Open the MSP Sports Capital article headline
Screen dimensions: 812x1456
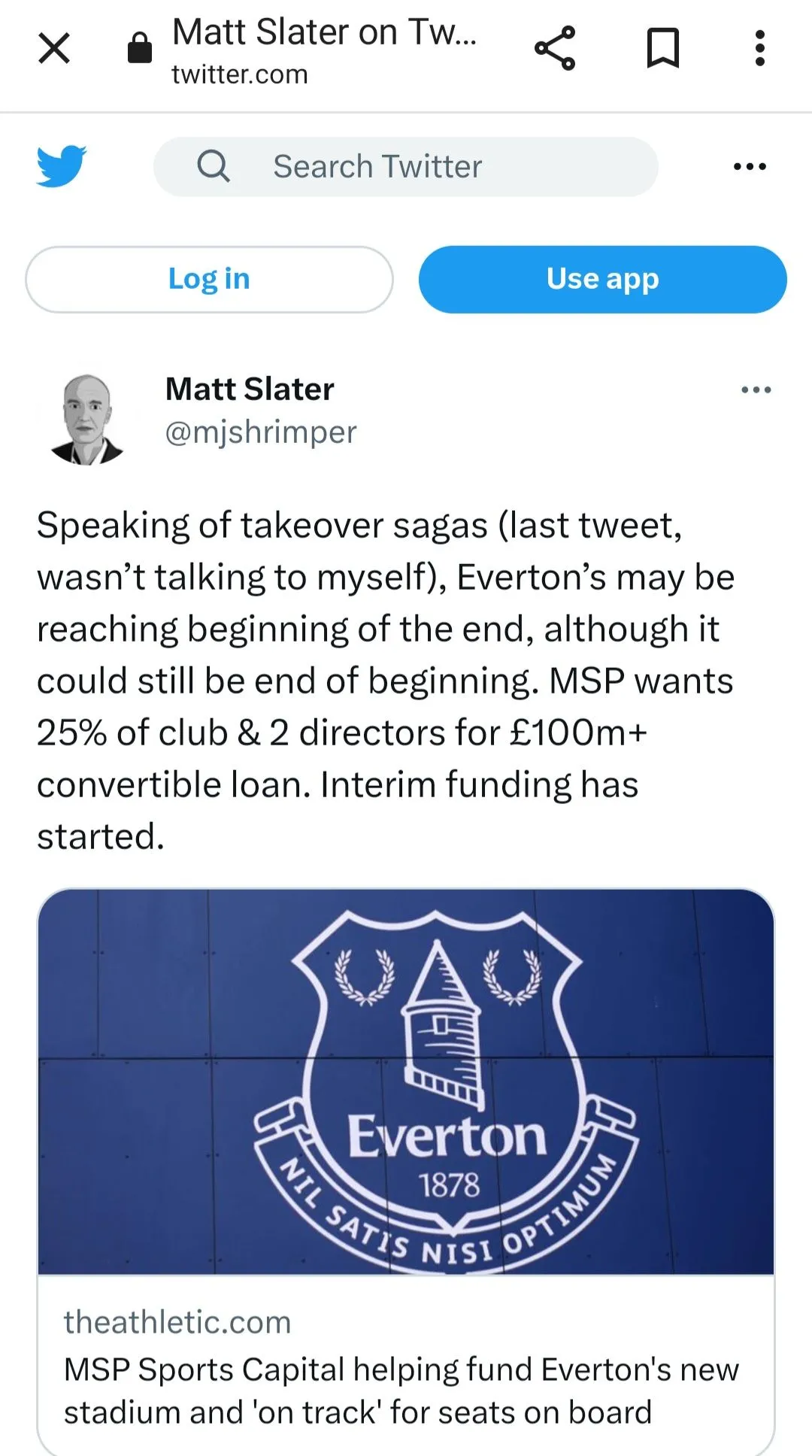(401, 1391)
